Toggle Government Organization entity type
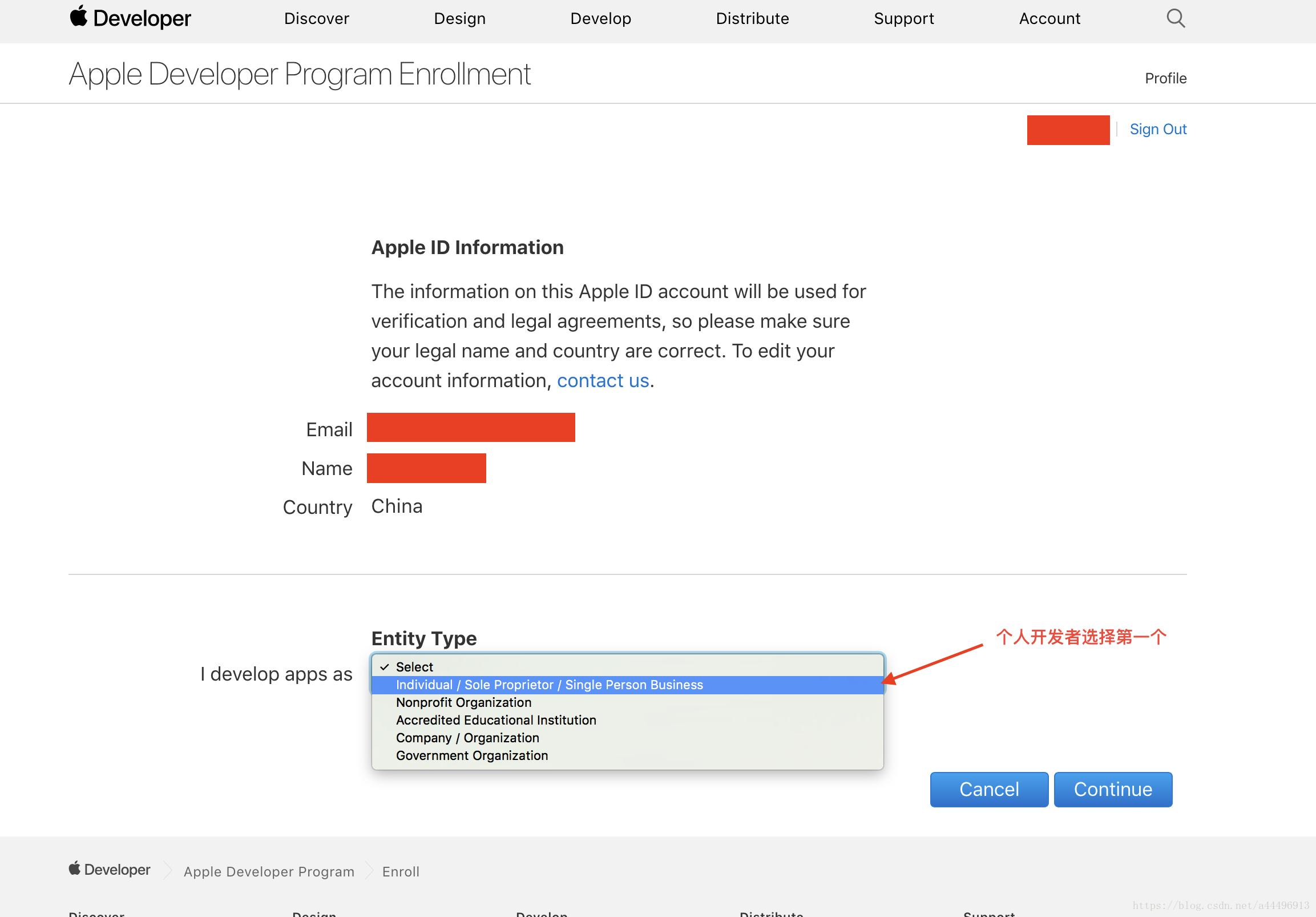The image size is (1316, 917). 471,756
